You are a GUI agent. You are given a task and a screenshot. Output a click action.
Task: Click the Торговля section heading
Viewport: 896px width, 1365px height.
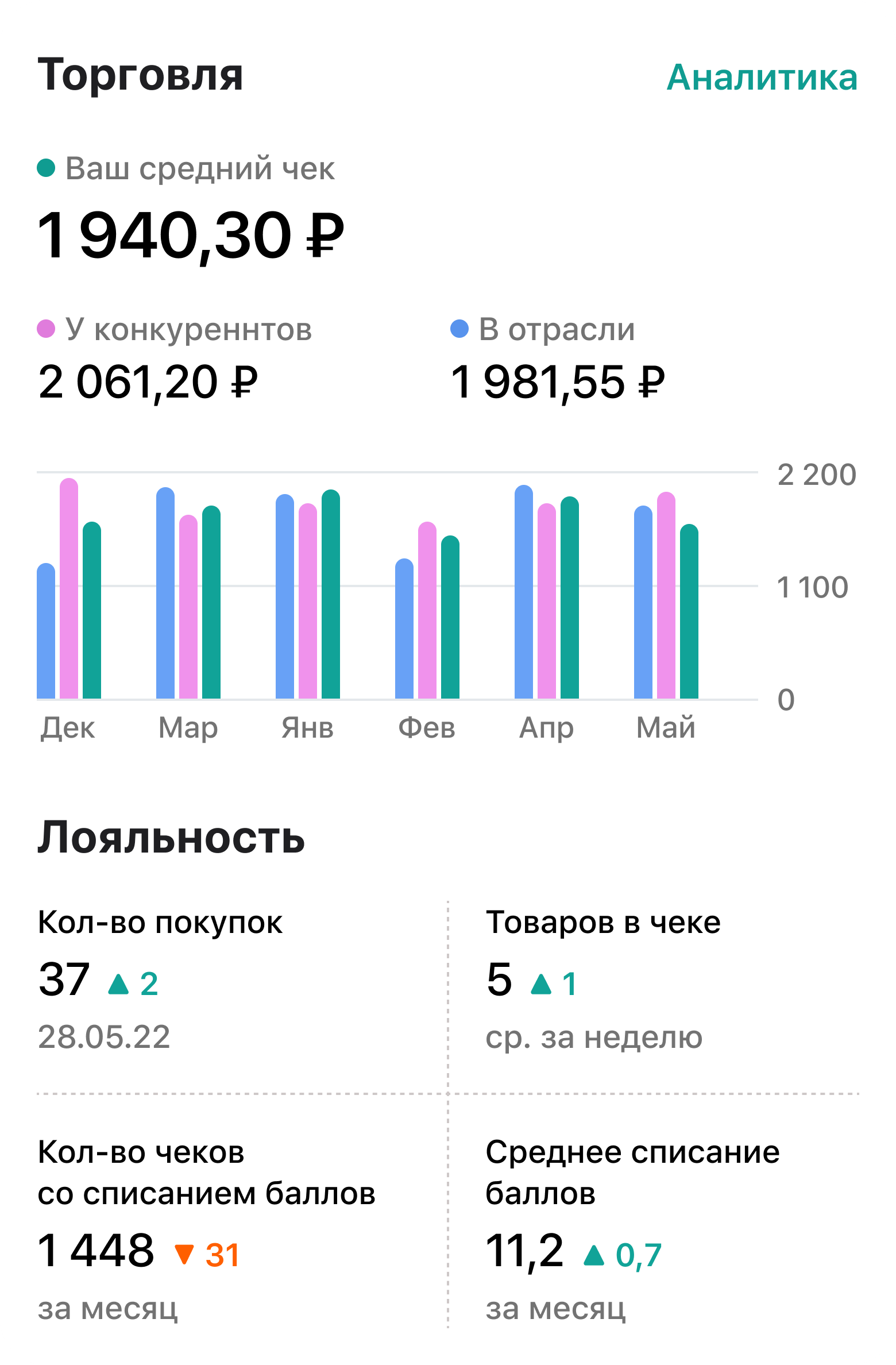pyautogui.click(x=141, y=75)
